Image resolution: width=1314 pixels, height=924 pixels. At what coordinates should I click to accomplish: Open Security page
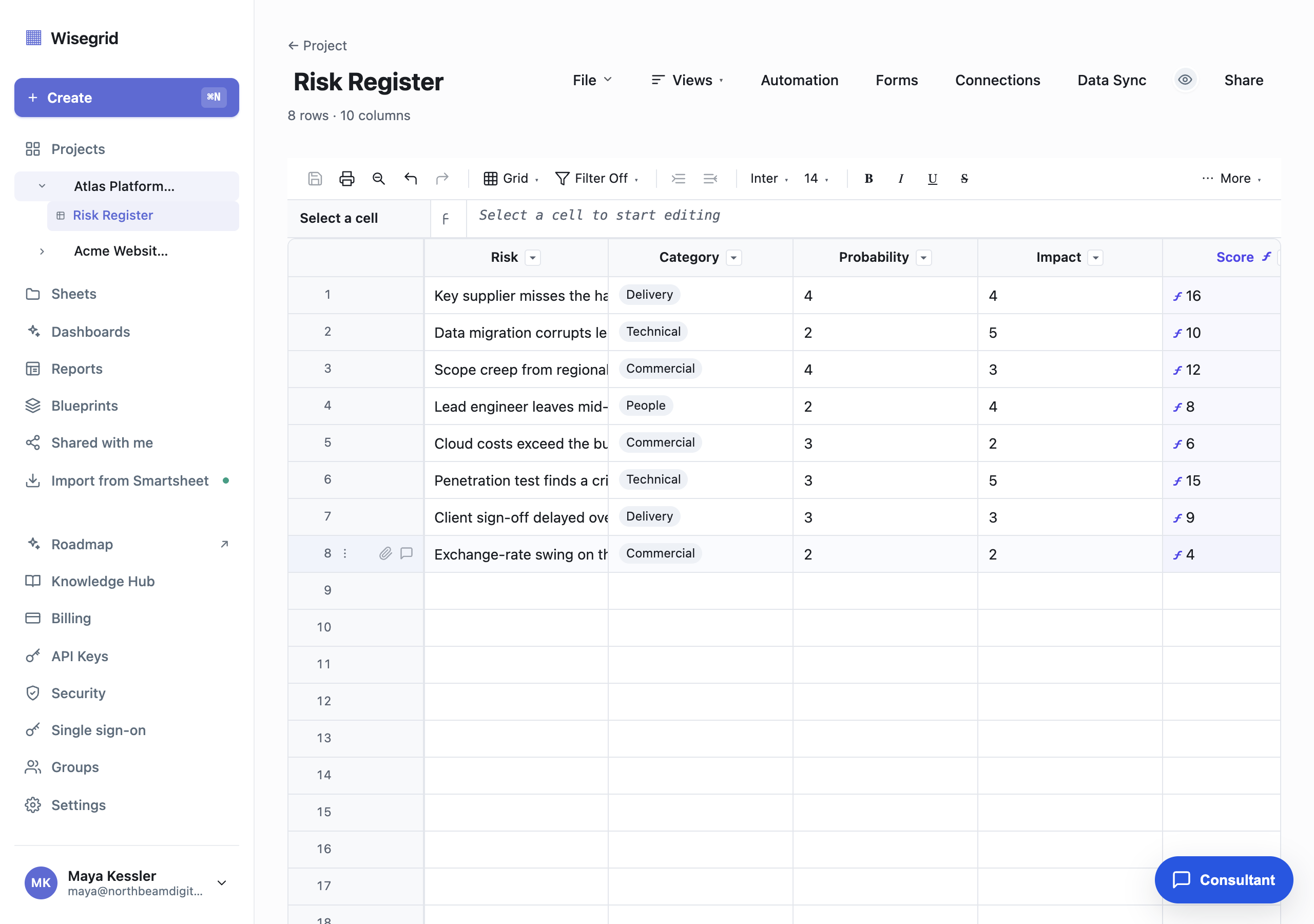[x=127, y=694]
